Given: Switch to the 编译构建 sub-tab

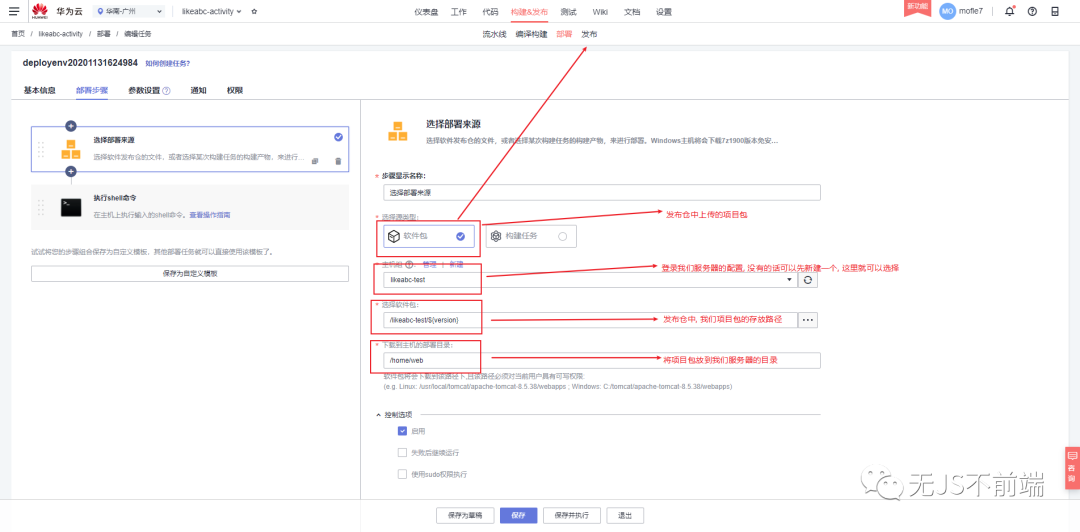Looking at the screenshot, I should pyautogui.click(x=531, y=34).
